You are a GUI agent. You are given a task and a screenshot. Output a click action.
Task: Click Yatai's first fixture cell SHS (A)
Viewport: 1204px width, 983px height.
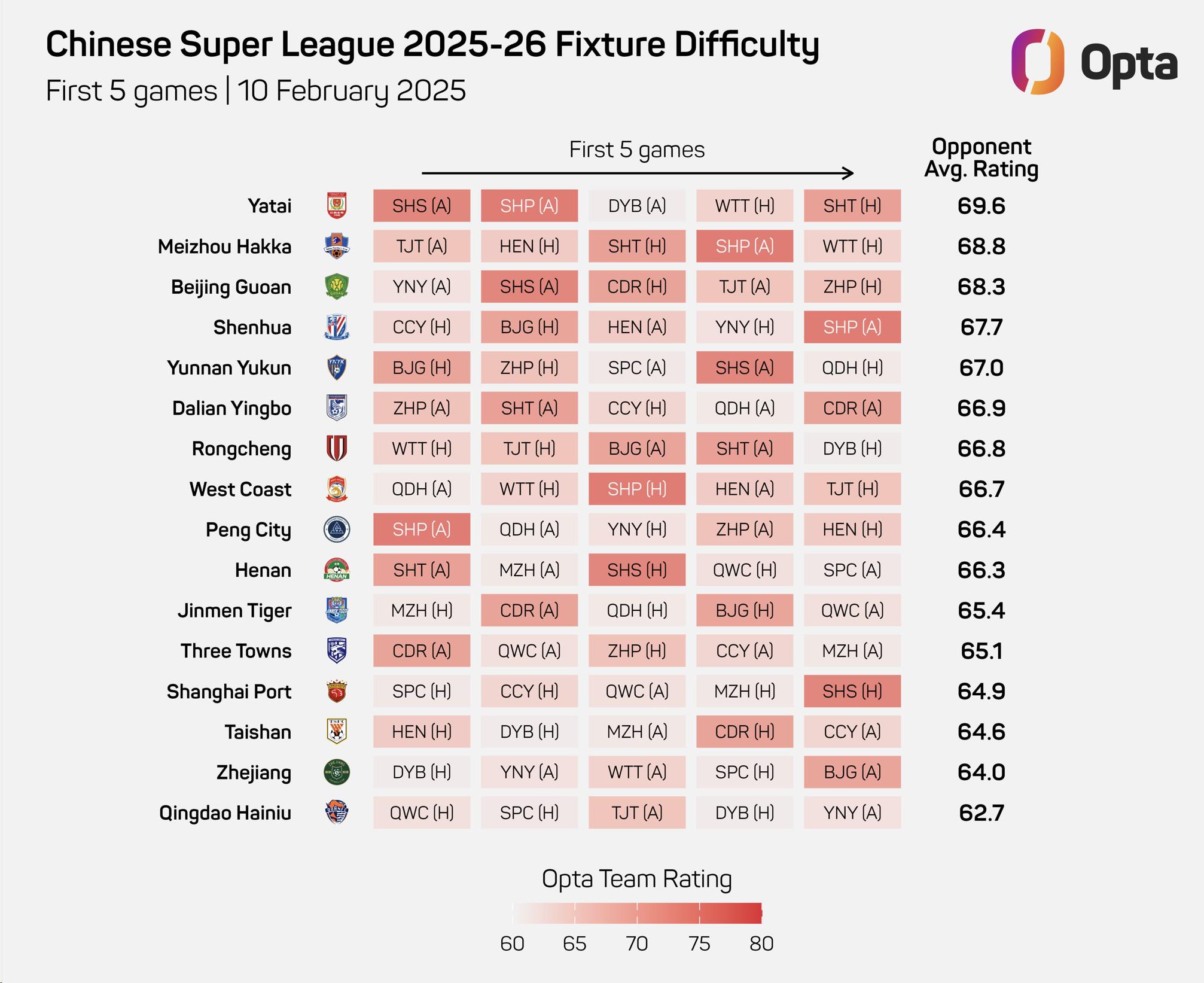tap(422, 206)
